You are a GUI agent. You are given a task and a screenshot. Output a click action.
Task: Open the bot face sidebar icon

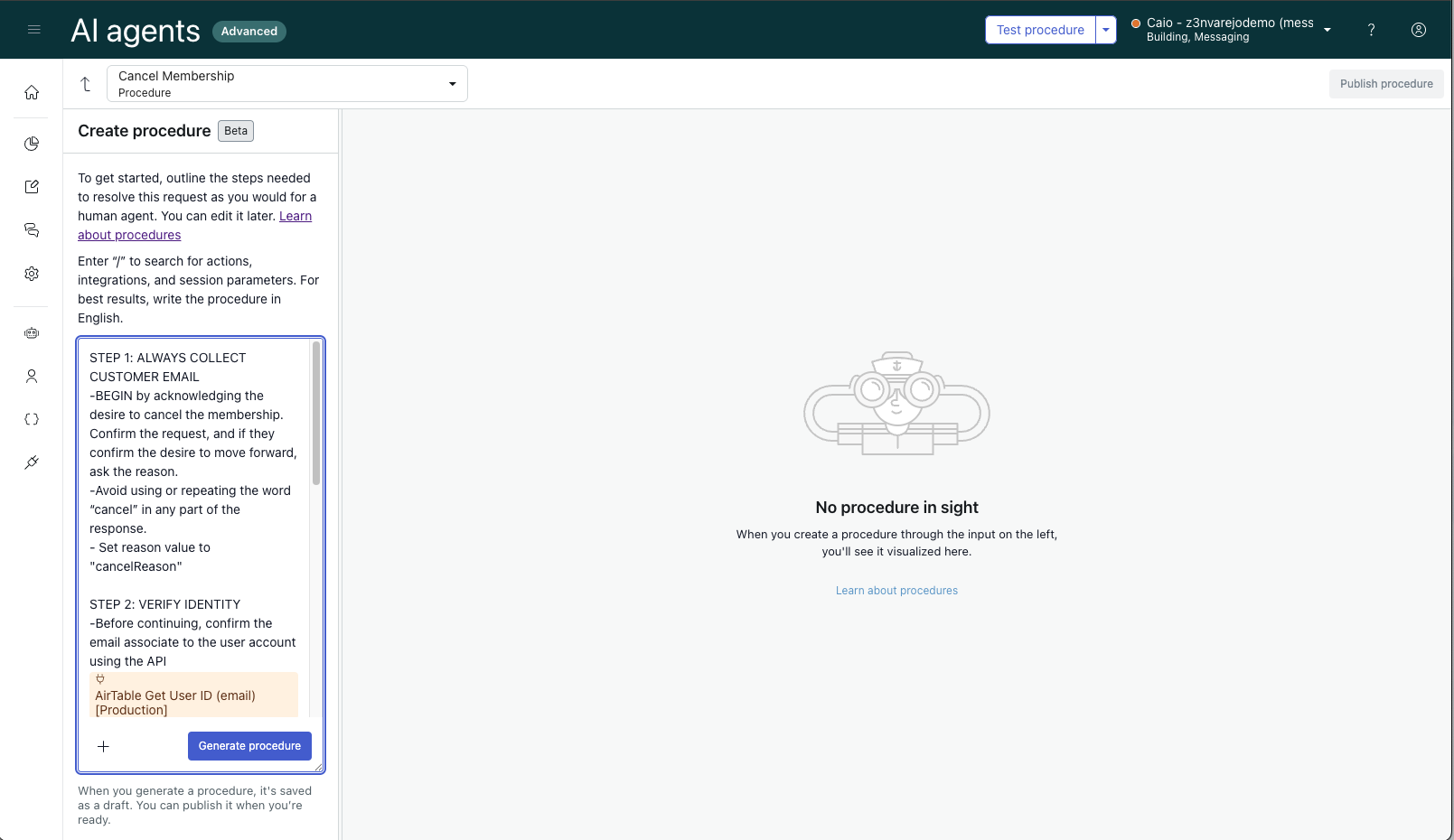coord(32,333)
